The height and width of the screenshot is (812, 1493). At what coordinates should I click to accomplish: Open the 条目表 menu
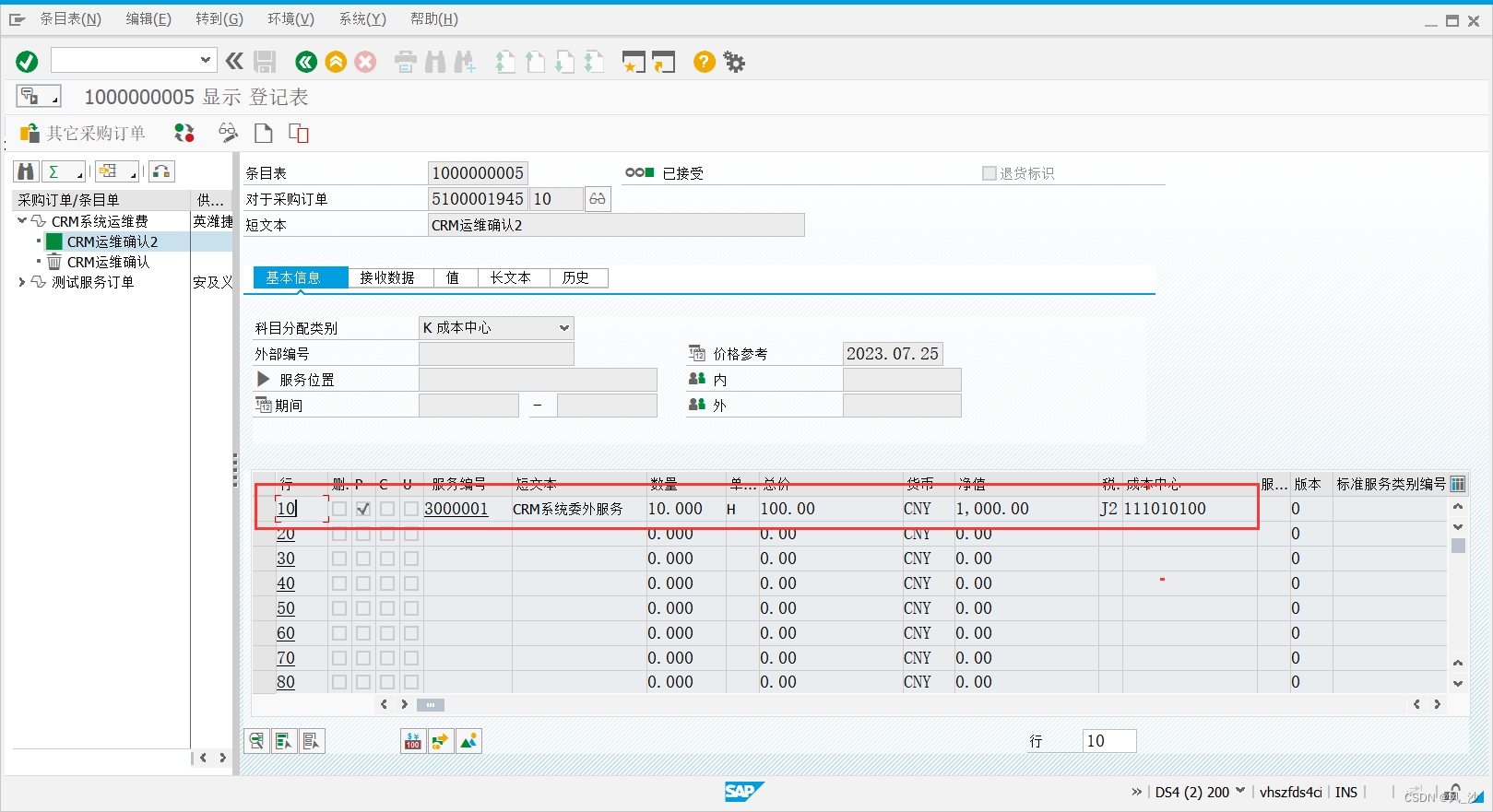pyautogui.click(x=70, y=19)
